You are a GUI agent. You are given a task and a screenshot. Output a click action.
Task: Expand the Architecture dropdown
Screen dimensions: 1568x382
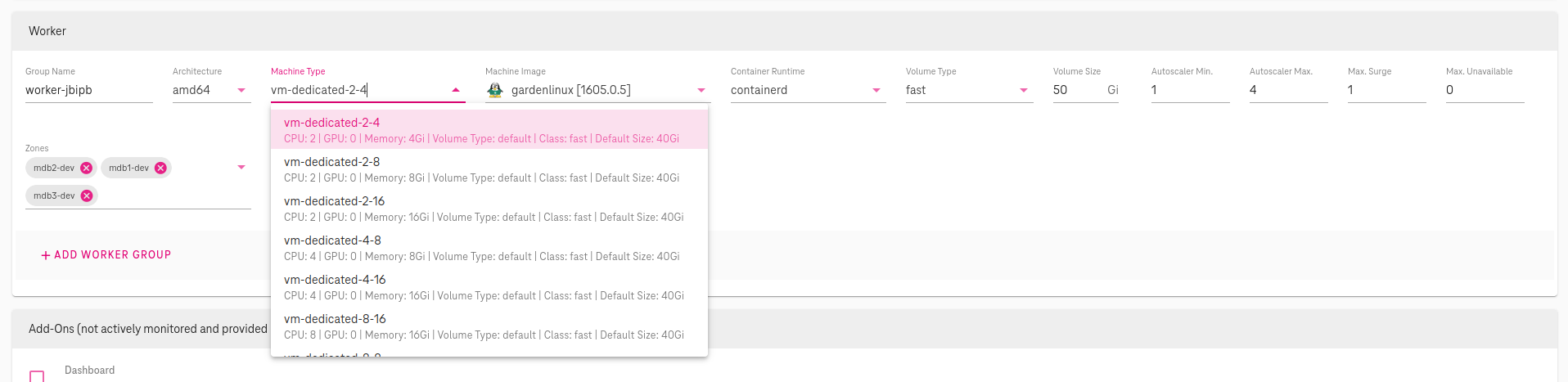pyautogui.click(x=241, y=90)
